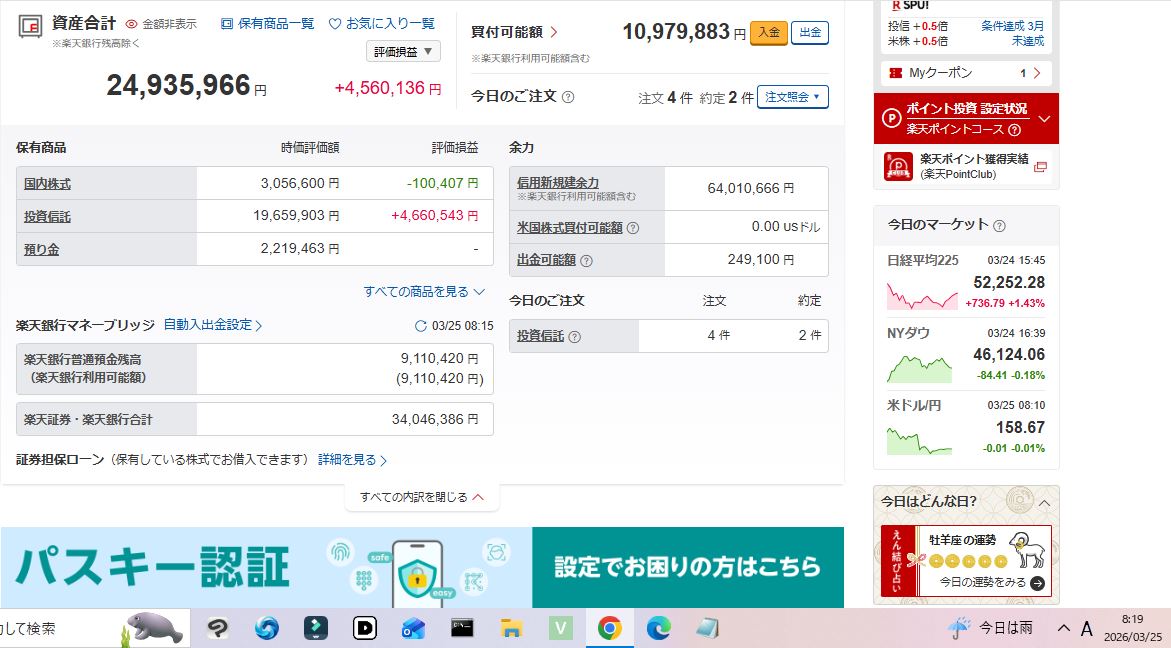This screenshot has width=1171, height=648.
Task: Click the パスキー認証 banner image
Action: 421,567
